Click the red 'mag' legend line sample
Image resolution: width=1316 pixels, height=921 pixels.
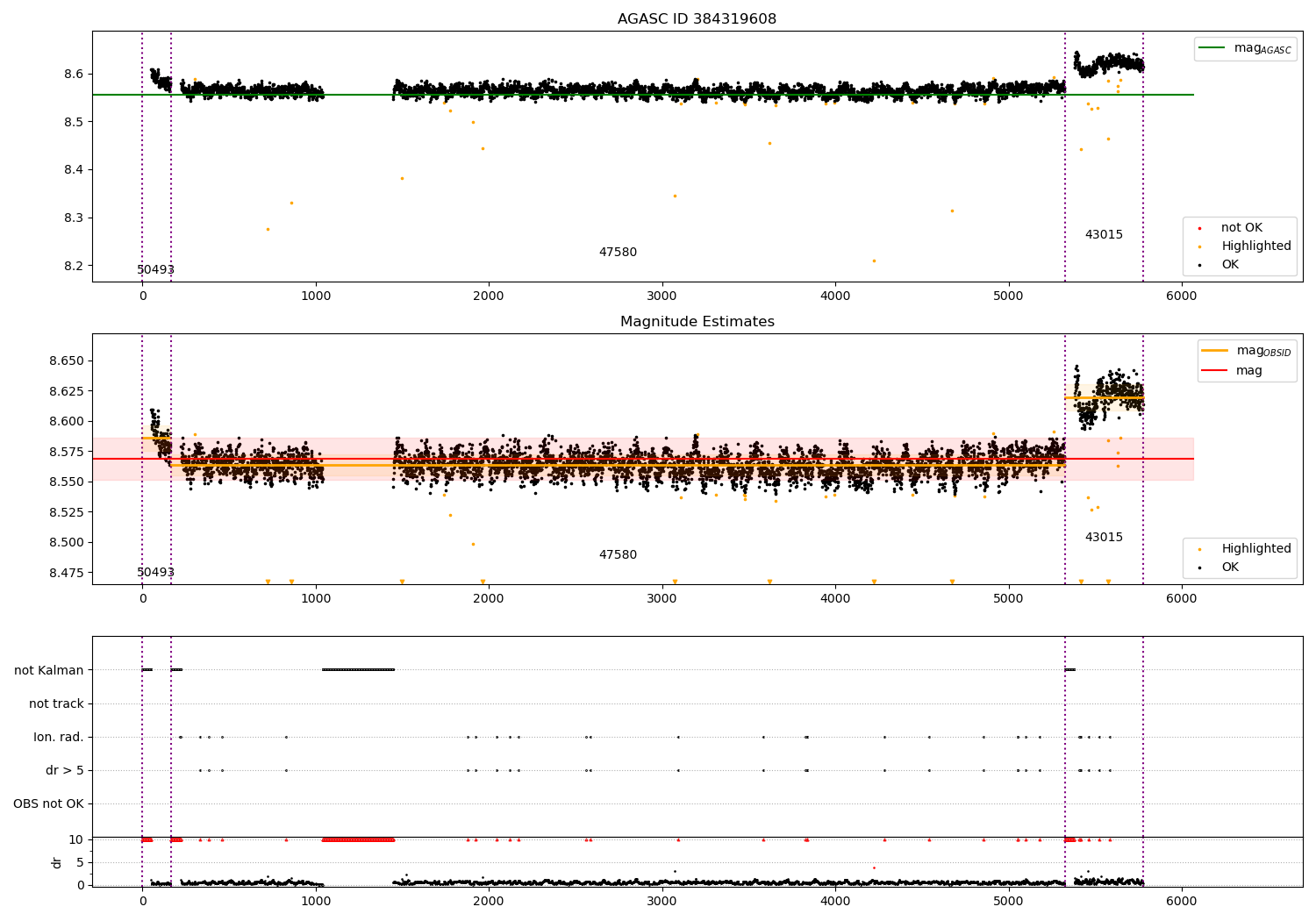1214,371
